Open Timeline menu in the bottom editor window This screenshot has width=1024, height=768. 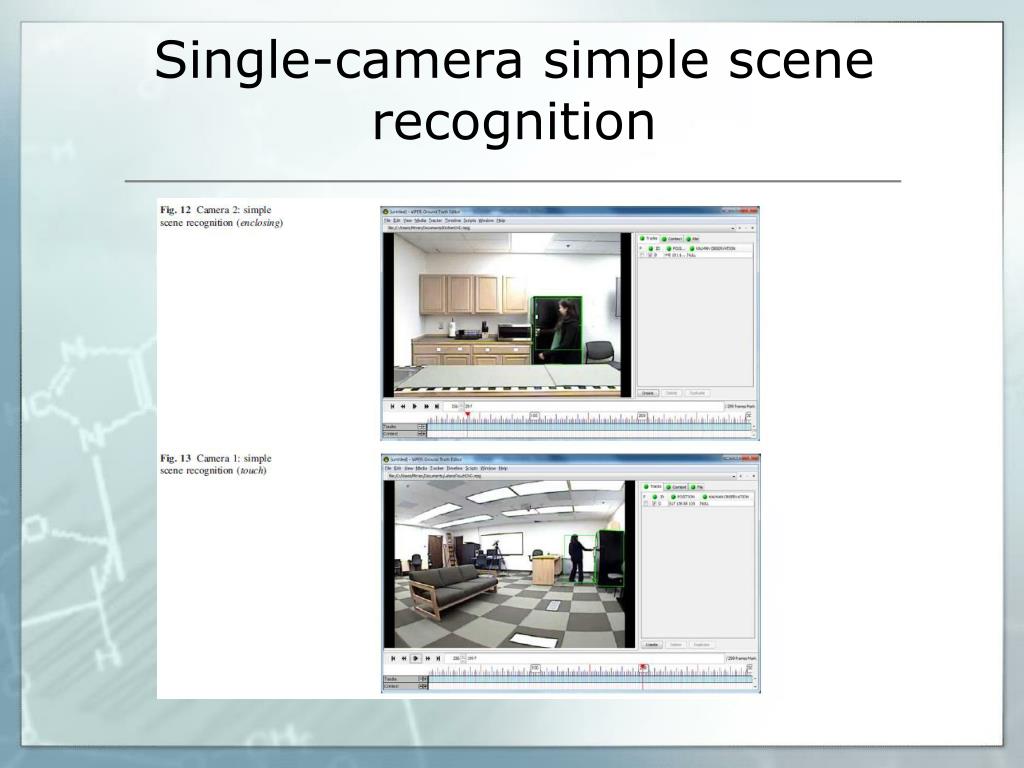click(455, 468)
